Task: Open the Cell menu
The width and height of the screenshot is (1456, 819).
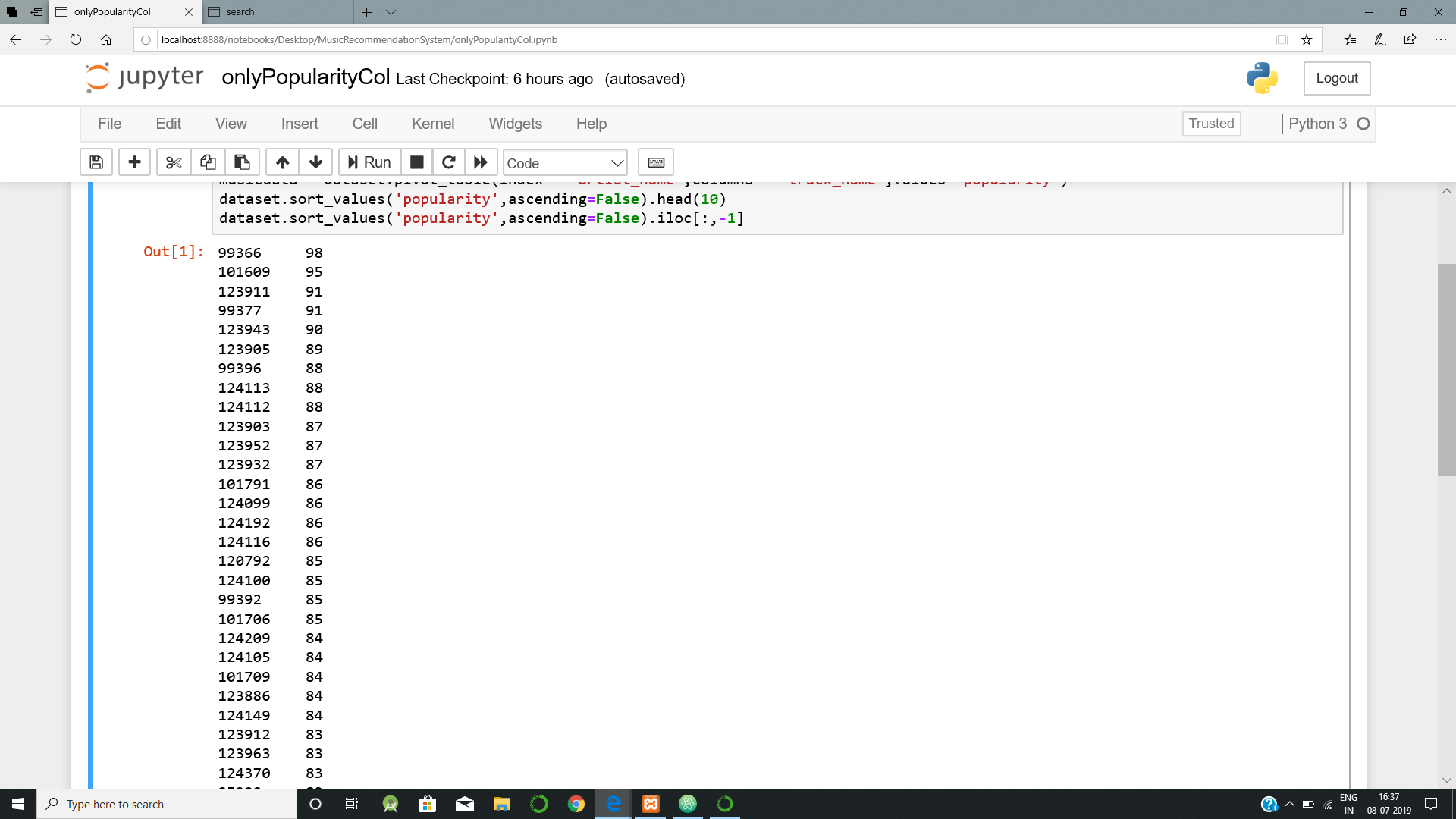Action: tap(365, 124)
